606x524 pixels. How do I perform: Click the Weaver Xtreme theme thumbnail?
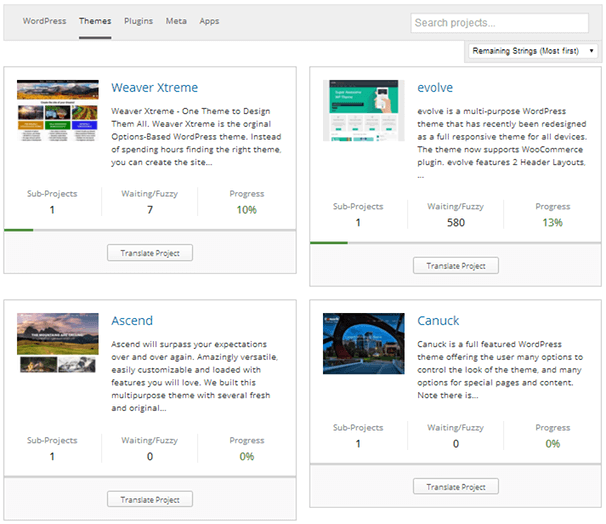pyautogui.click(x=58, y=111)
